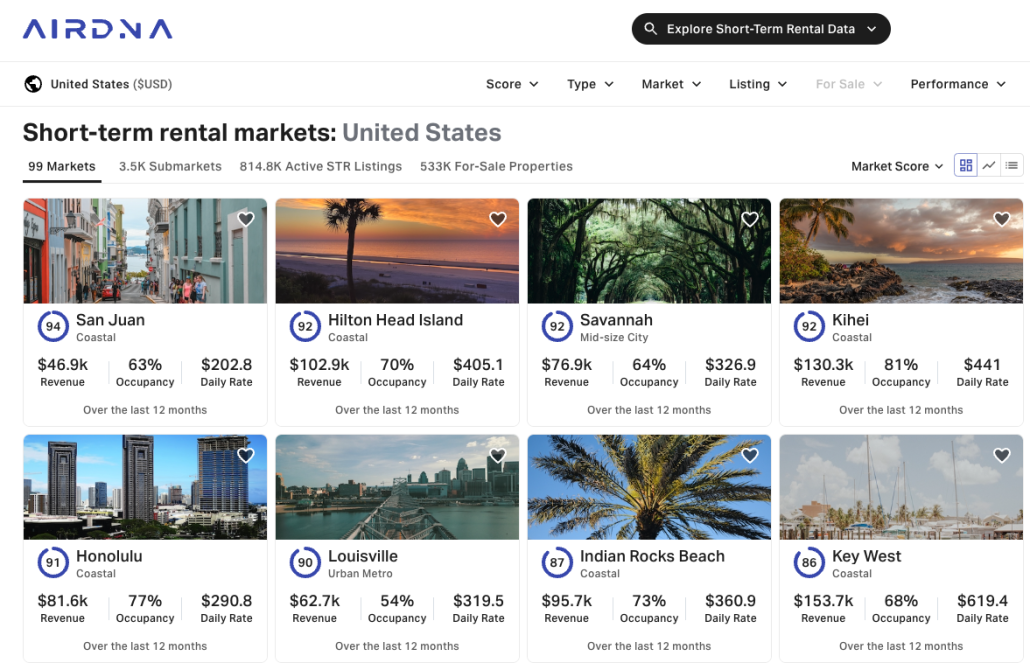The width and height of the screenshot is (1030, 670).
Task: Open the Louisville market title
Action: click(x=363, y=556)
